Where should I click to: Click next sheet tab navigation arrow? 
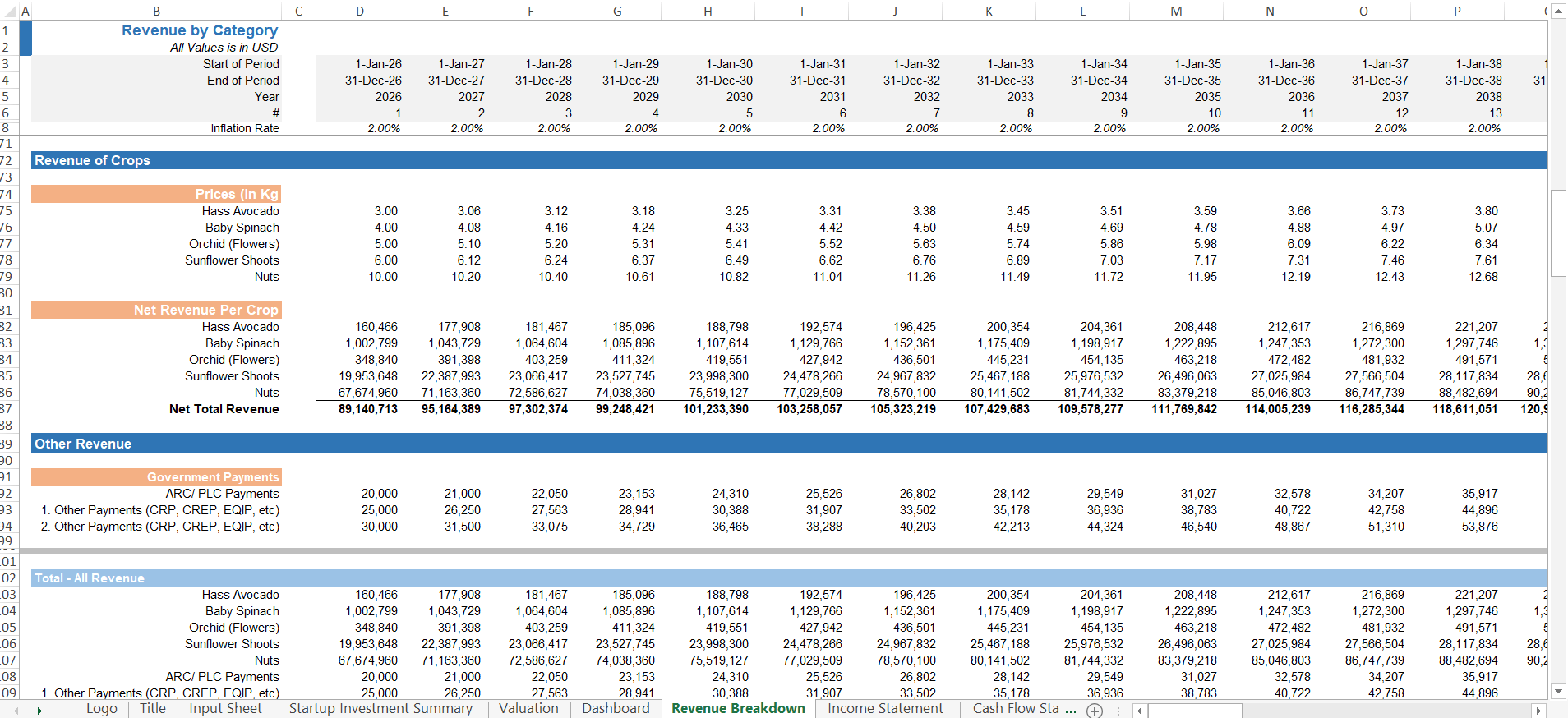tap(39, 711)
